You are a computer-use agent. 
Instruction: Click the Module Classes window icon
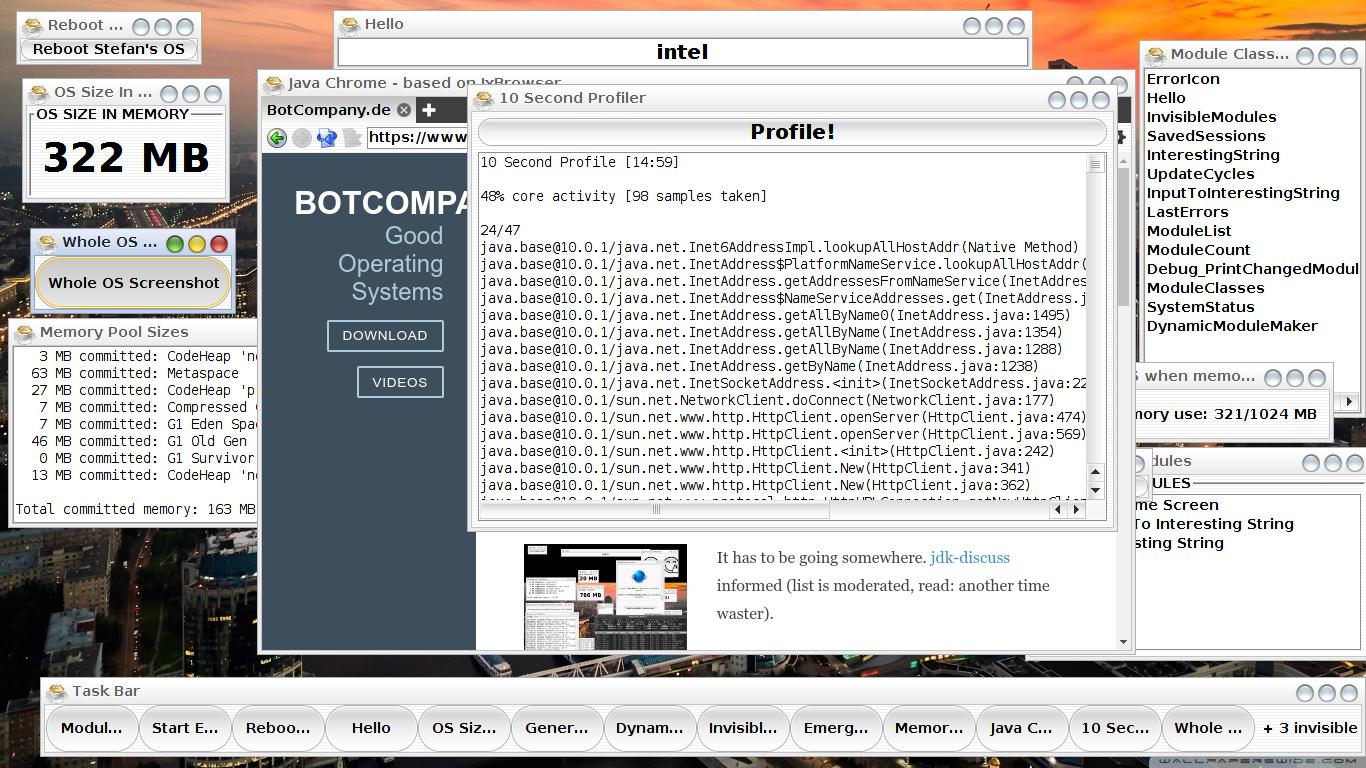coord(1156,55)
